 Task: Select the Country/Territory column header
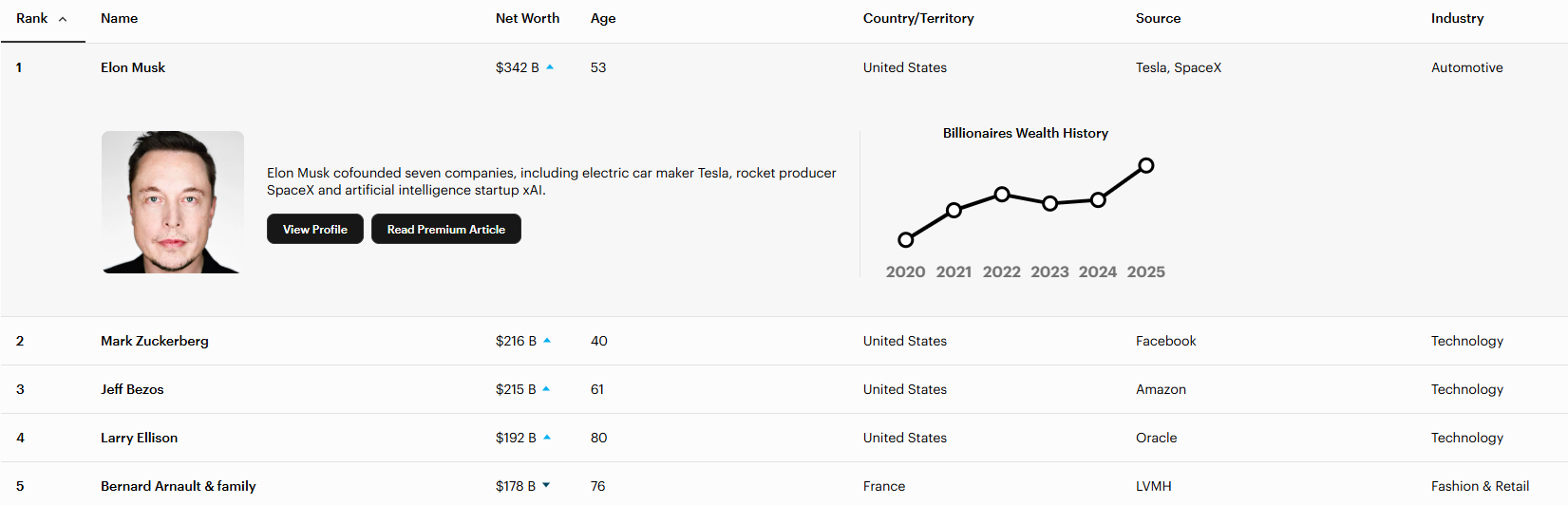coord(917,19)
